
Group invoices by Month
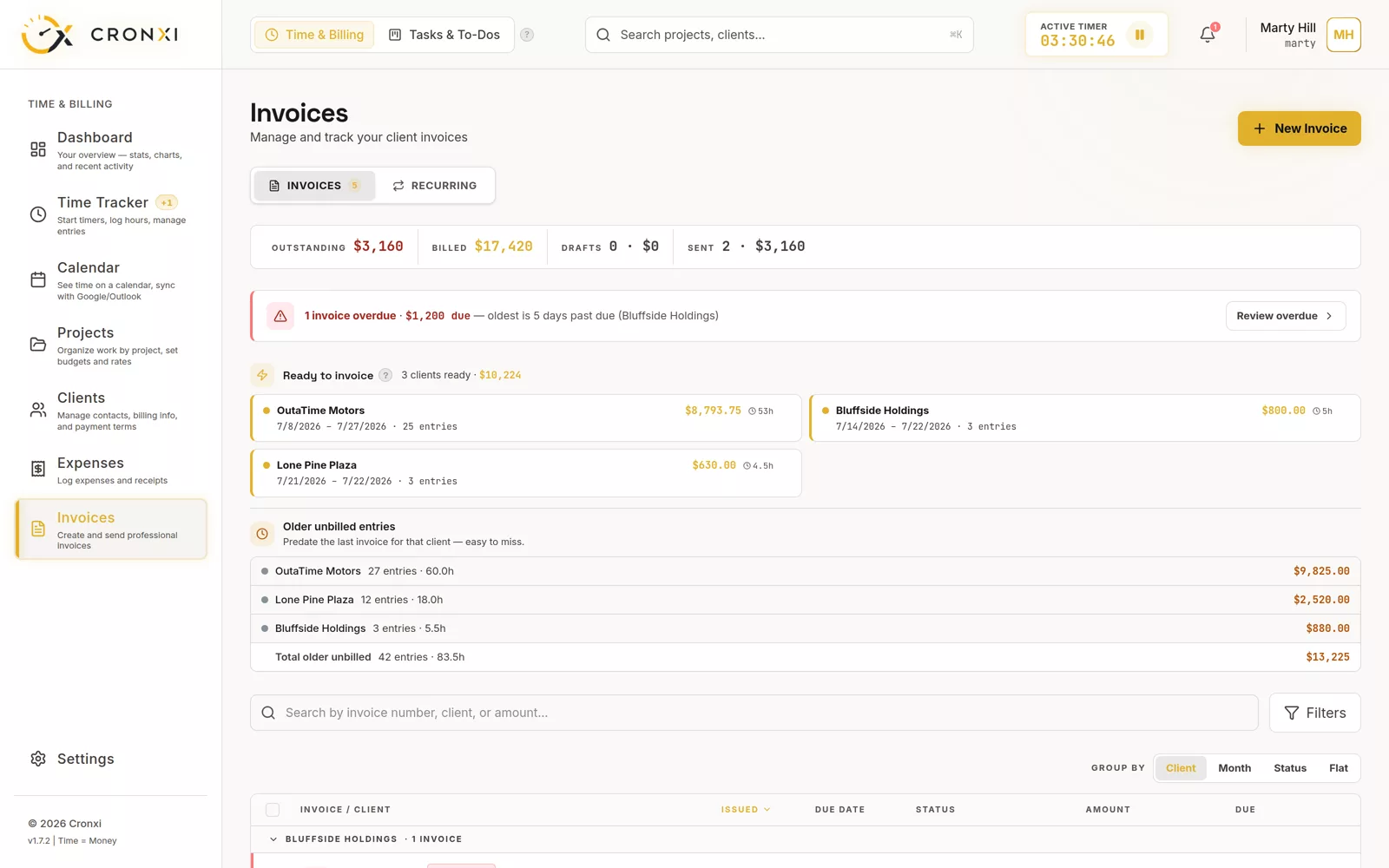1234,768
